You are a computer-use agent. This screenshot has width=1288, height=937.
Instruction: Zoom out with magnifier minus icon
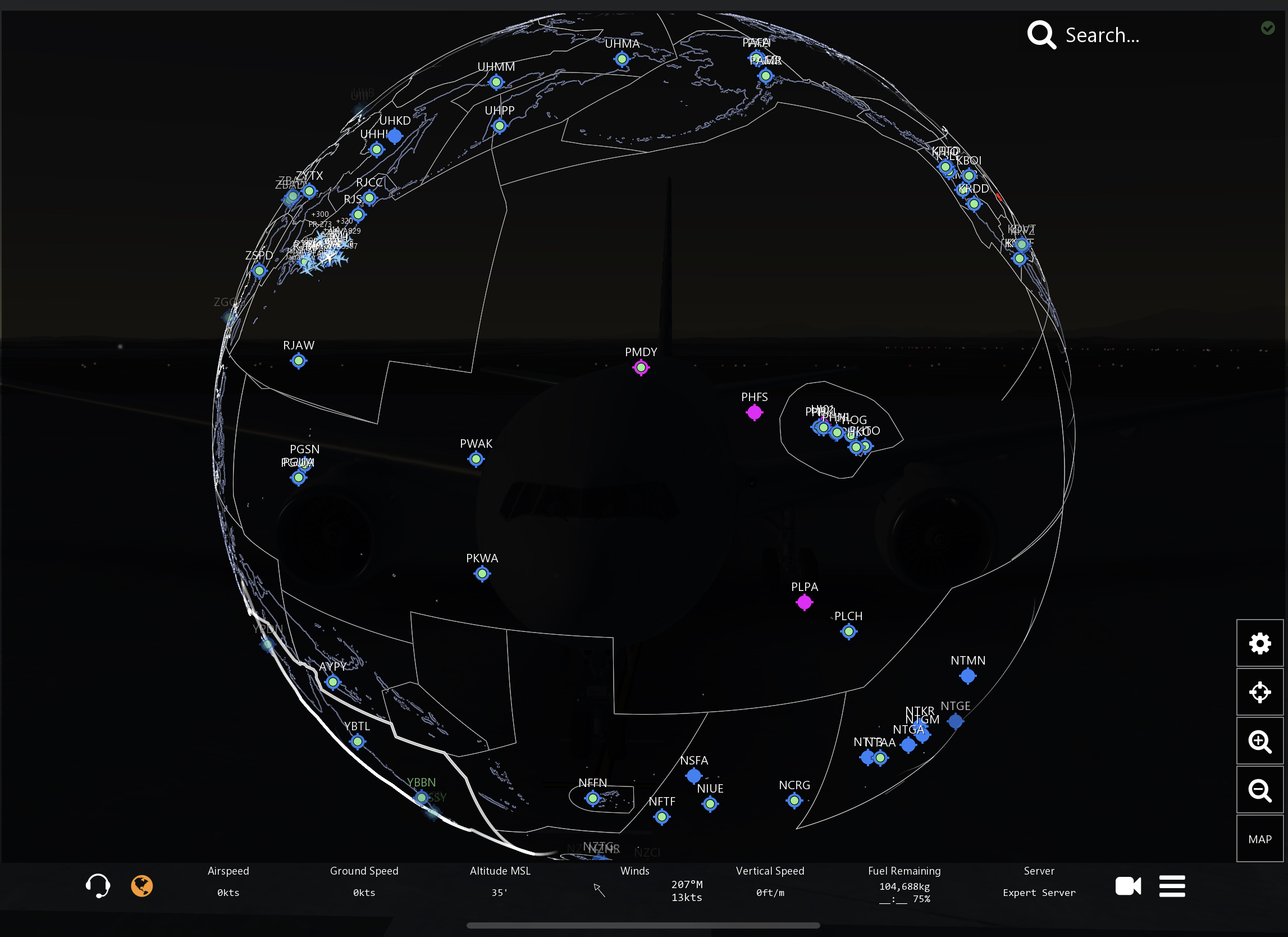pyautogui.click(x=1259, y=790)
